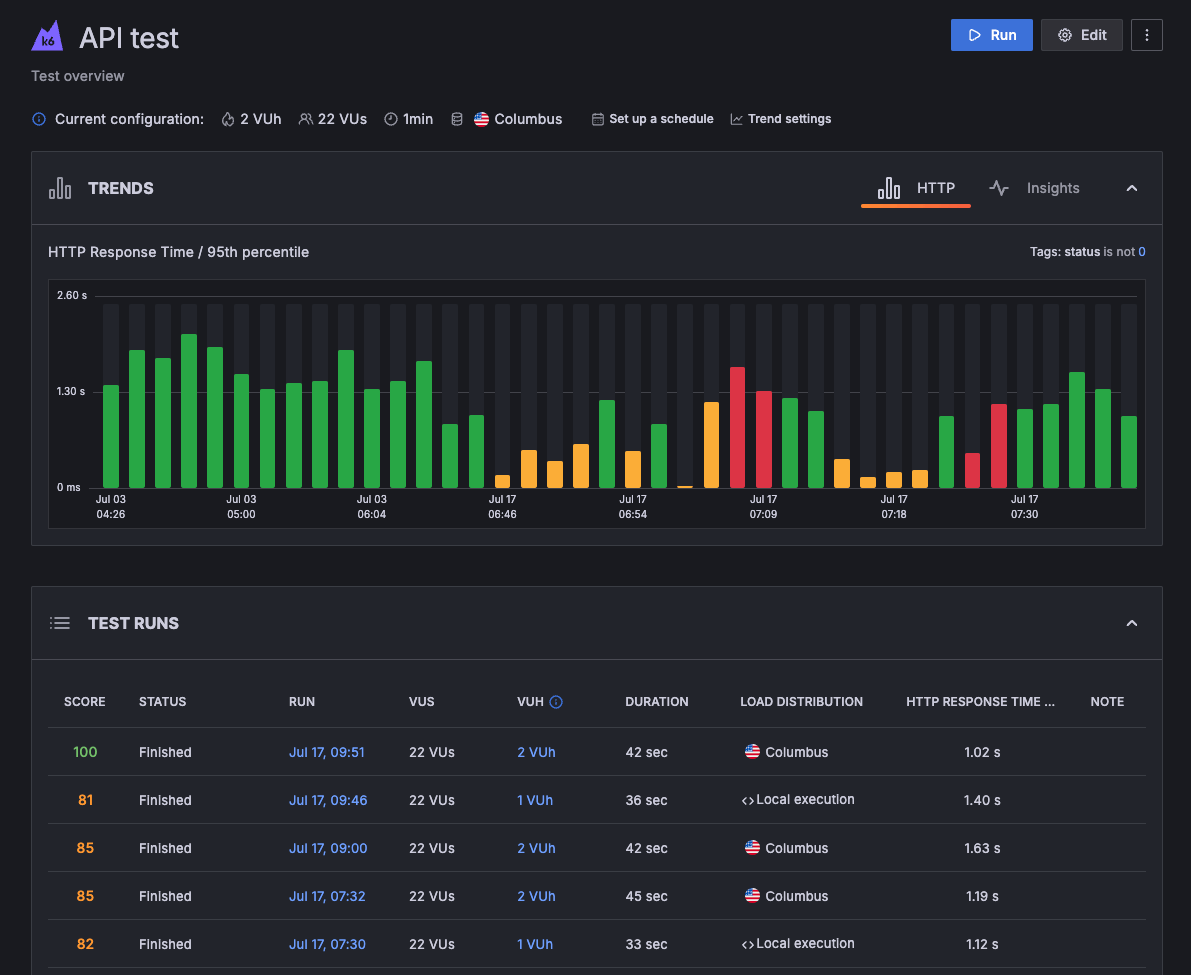The height and width of the screenshot is (975, 1191).
Task: Click the VUs people icon in configuration bar
Action: (x=304, y=118)
